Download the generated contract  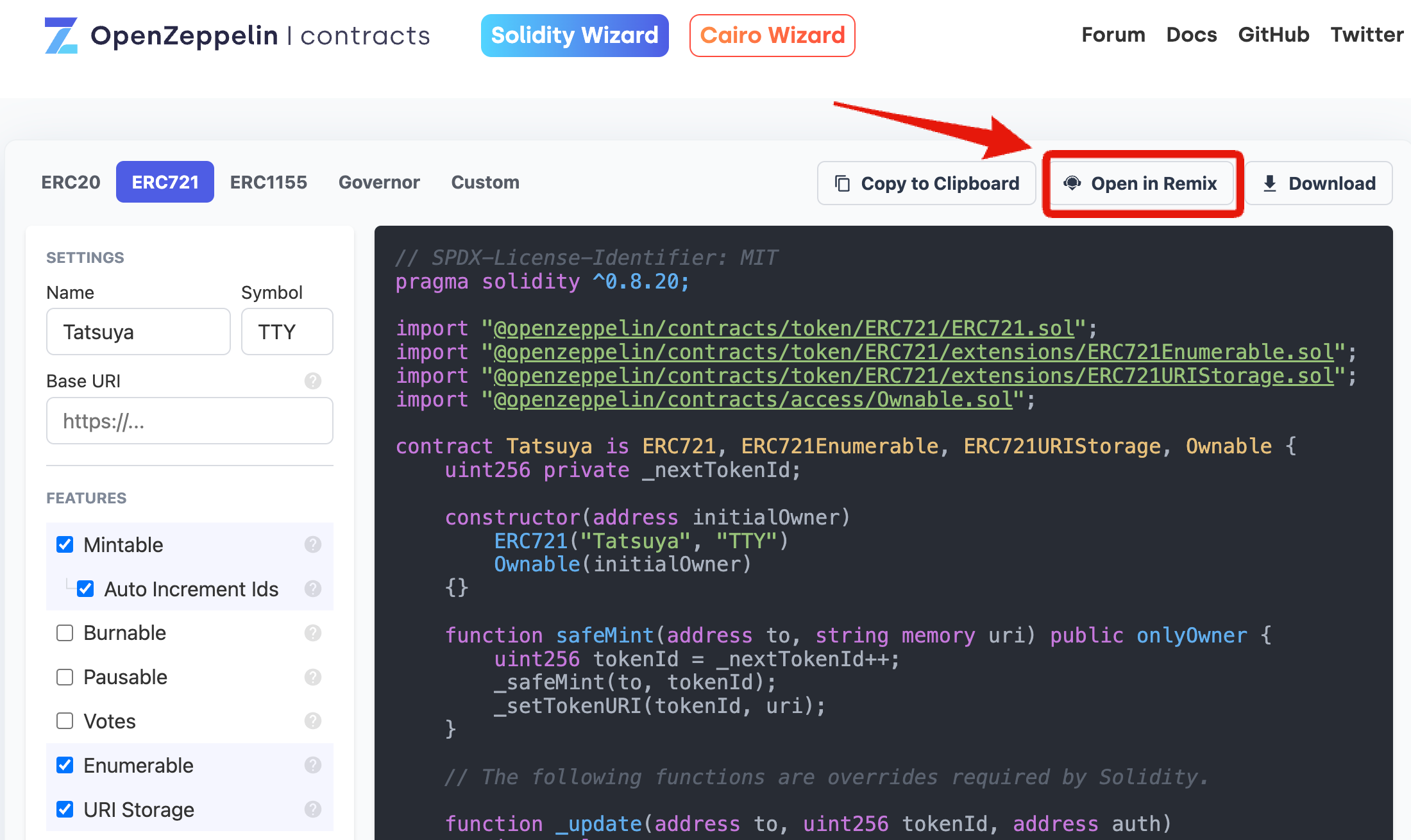(1320, 183)
